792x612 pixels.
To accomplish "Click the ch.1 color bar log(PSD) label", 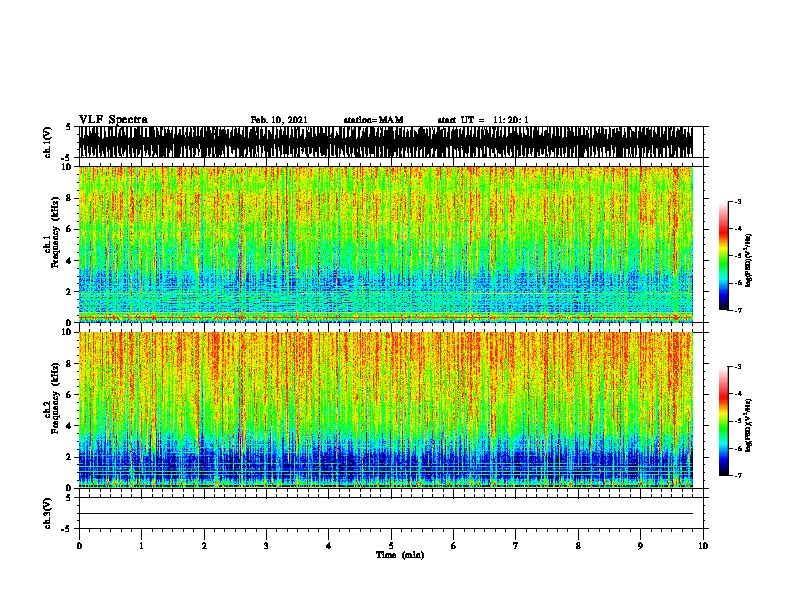I will (x=748, y=260).
